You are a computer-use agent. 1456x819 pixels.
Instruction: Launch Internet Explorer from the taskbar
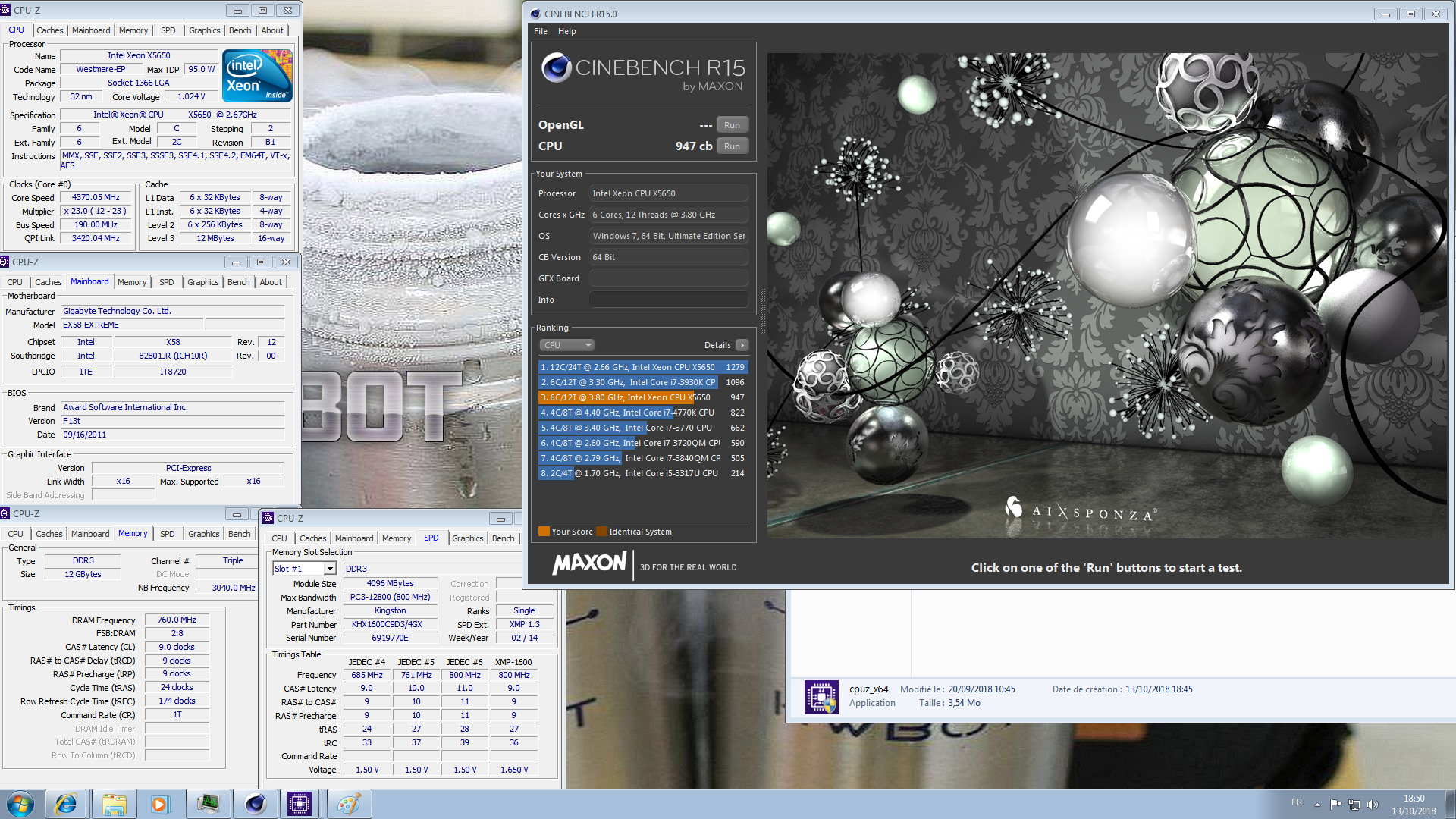click(66, 804)
